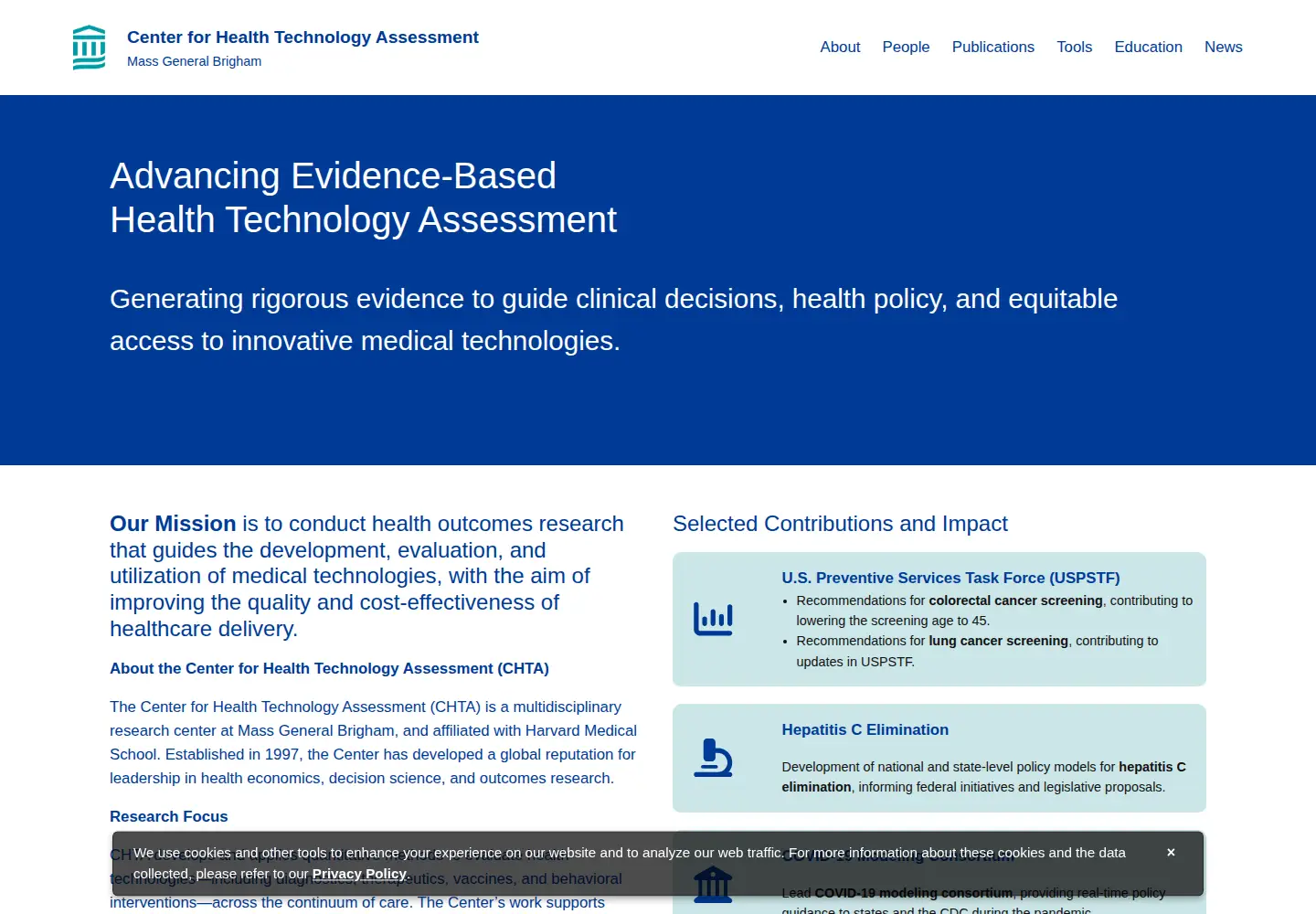Image resolution: width=1316 pixels, height=914 pixels.
Task: Click the microscope icon in Hepatitis C card
Action: click(x=713, y=758)
